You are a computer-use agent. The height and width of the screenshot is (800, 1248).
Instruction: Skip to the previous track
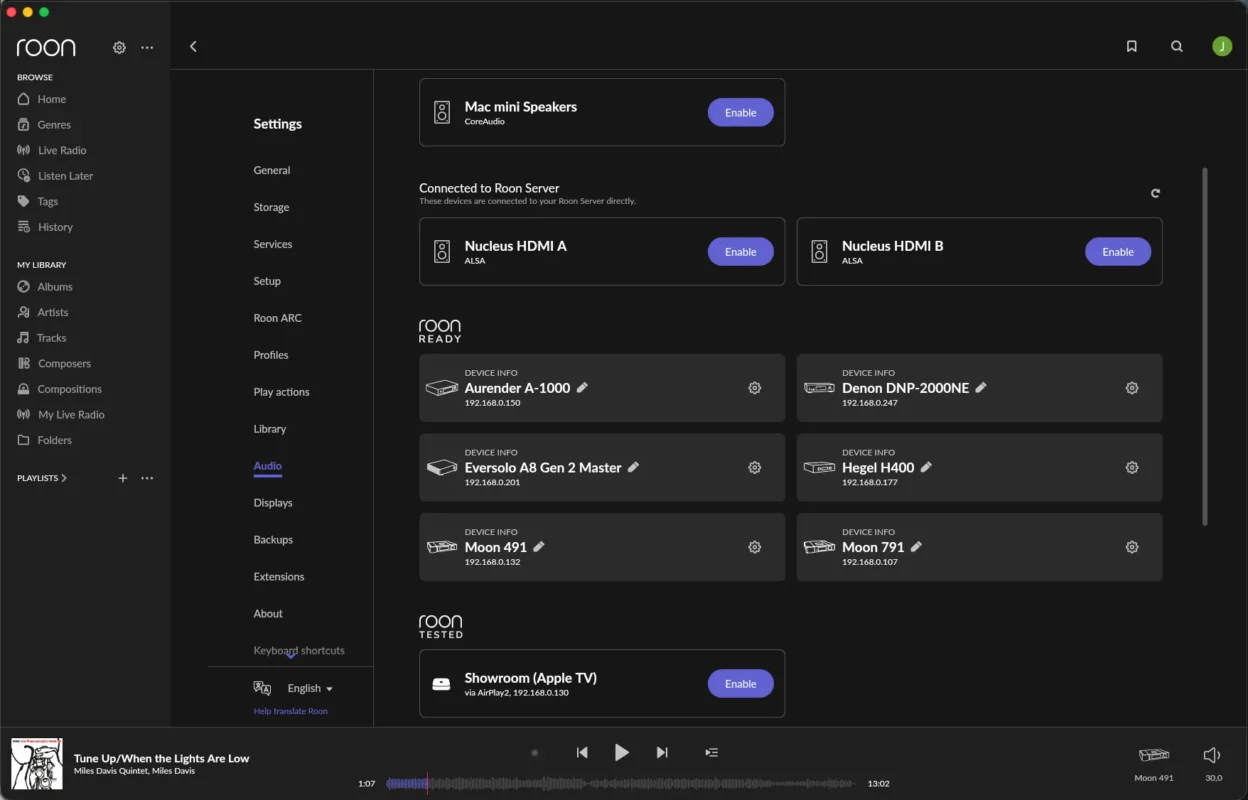(x=582, y=752)
